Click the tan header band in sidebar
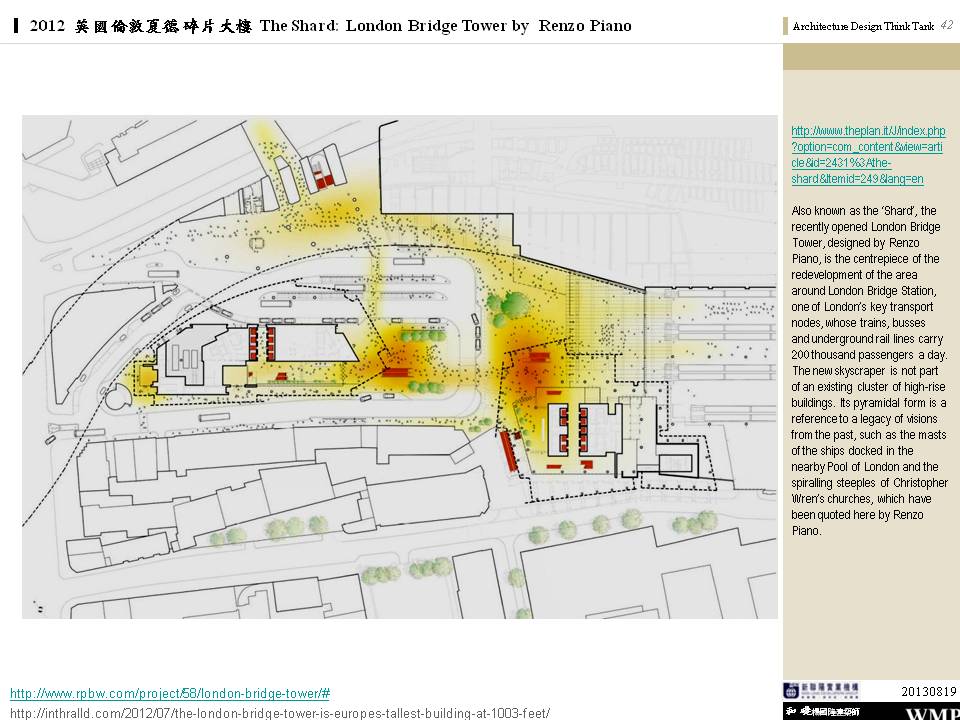Image resolution: width=960 pixels, height=720 pixels. pyautogui.click(x=870, y=57)
